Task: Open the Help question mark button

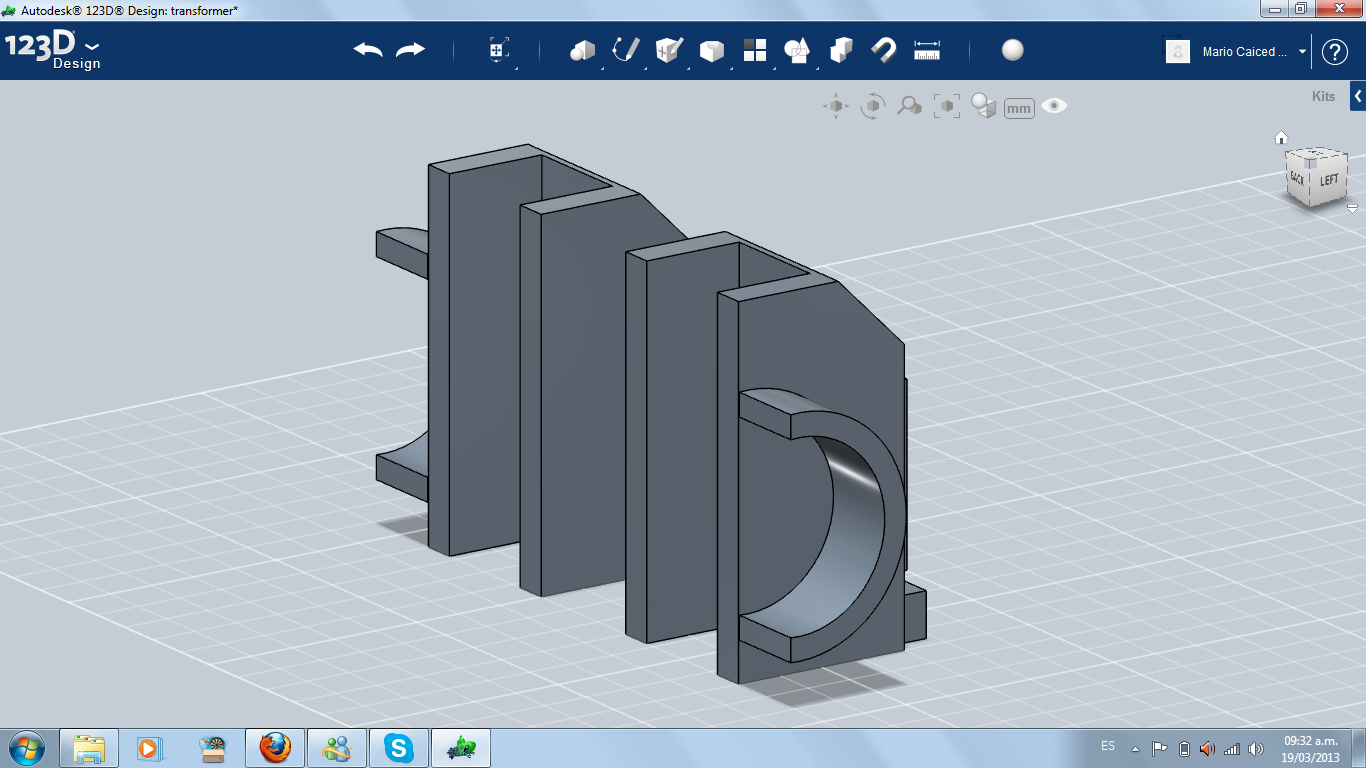Action: (1335, 52)
